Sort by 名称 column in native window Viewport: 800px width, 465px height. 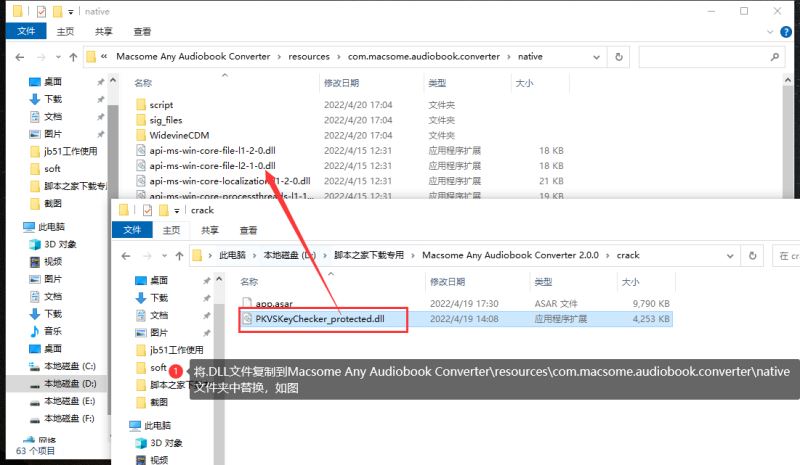pyautogui.click(x=143, y=83)
